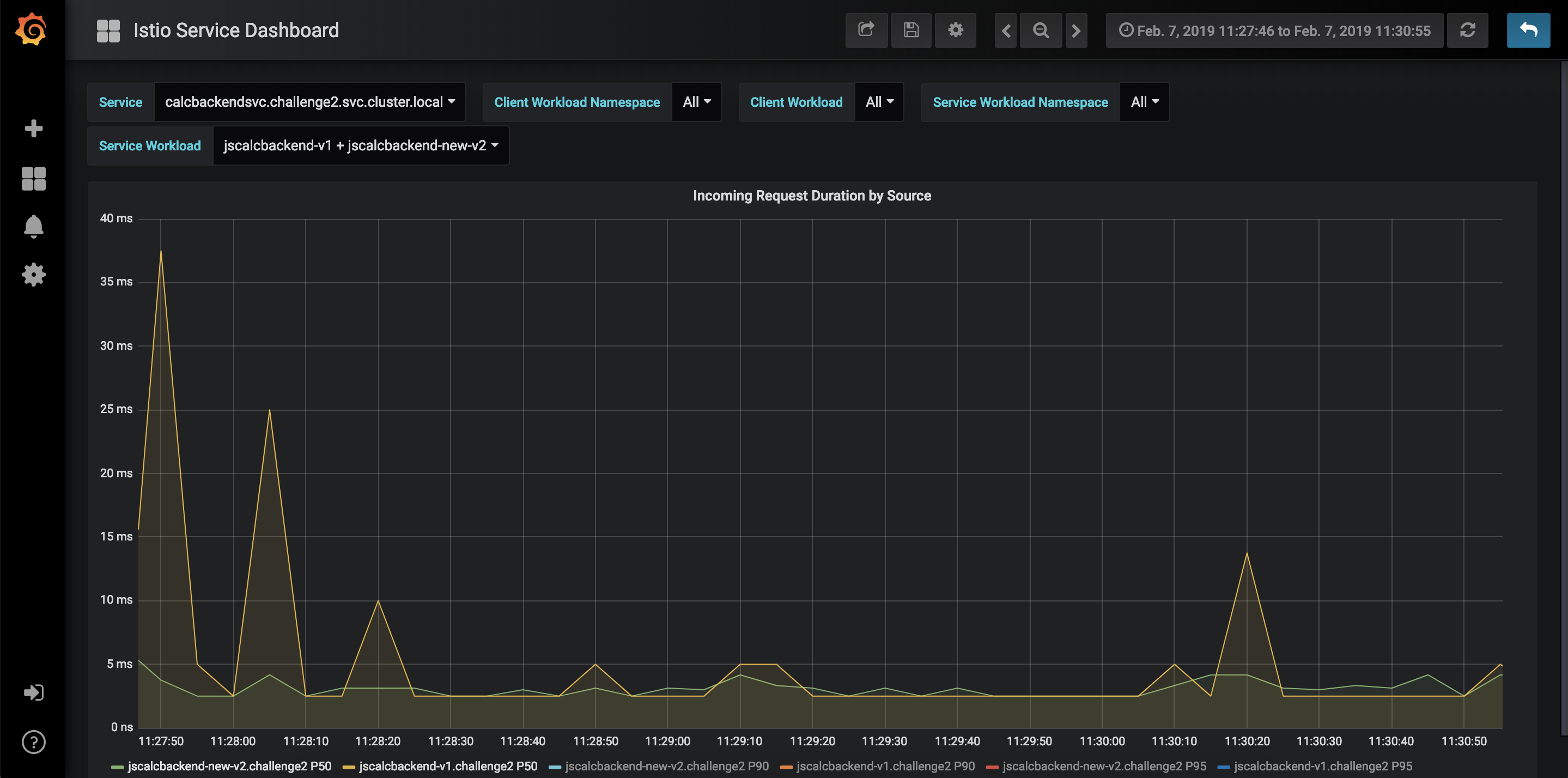Click the dashboard vertical scrollbar

(1564, 398)
